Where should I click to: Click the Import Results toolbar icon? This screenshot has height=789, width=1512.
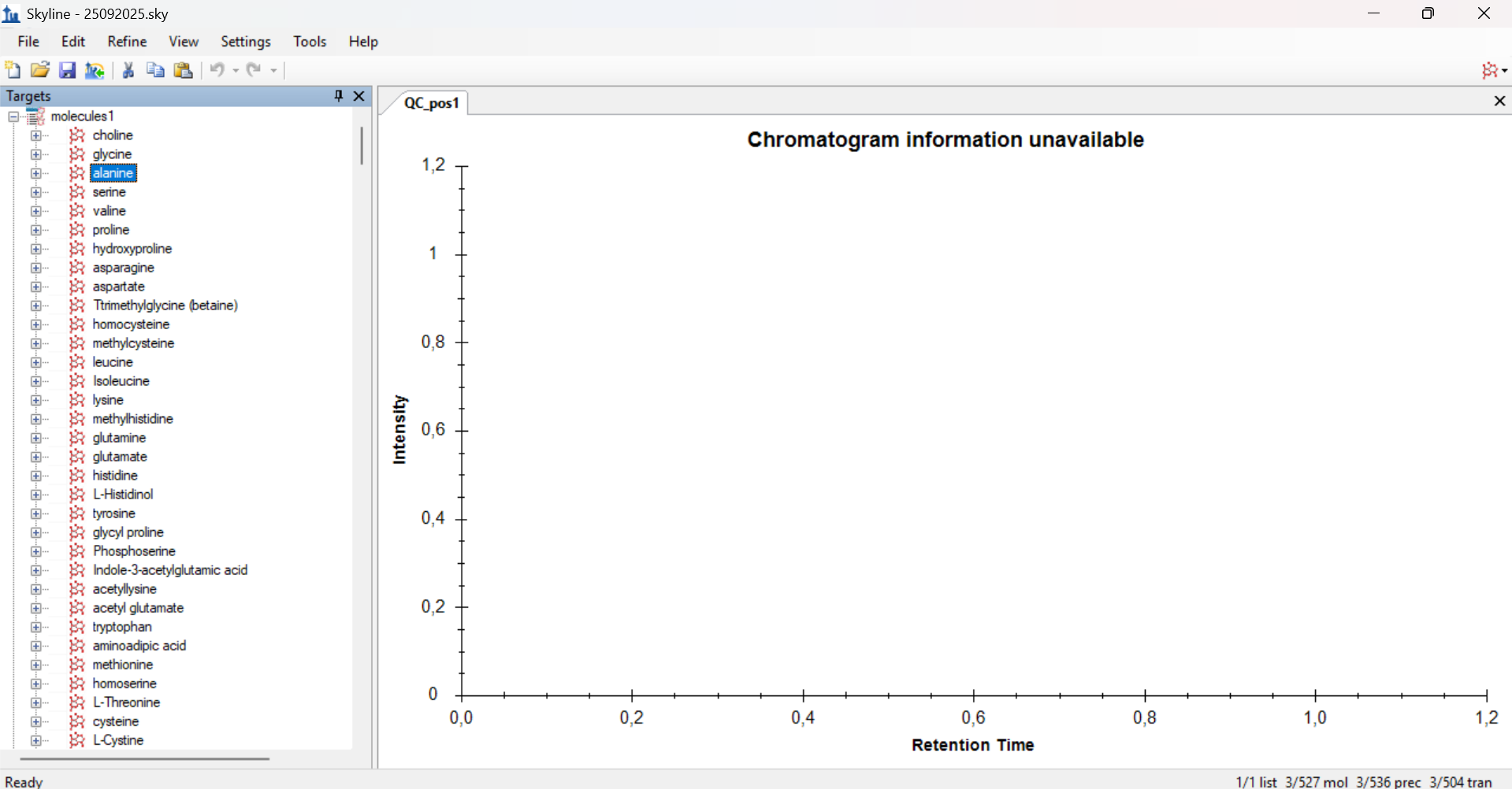coord(95,70)
